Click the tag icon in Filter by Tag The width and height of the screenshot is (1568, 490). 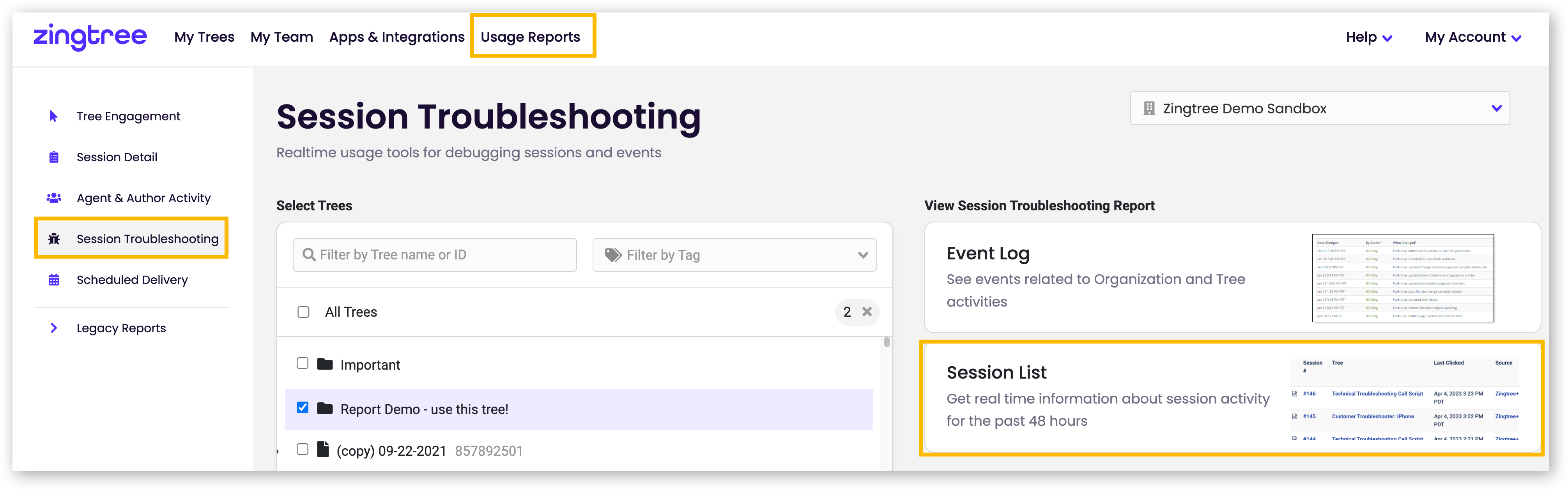[x=612, y=255]
